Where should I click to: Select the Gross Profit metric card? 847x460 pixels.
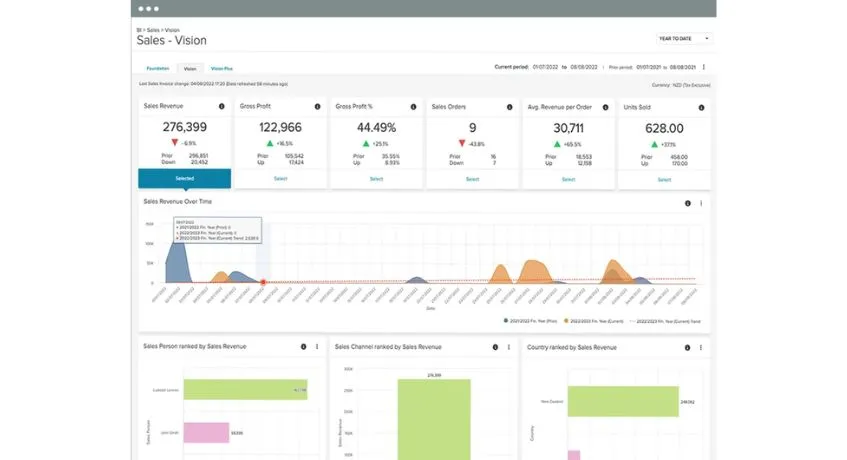pos(280,179)
